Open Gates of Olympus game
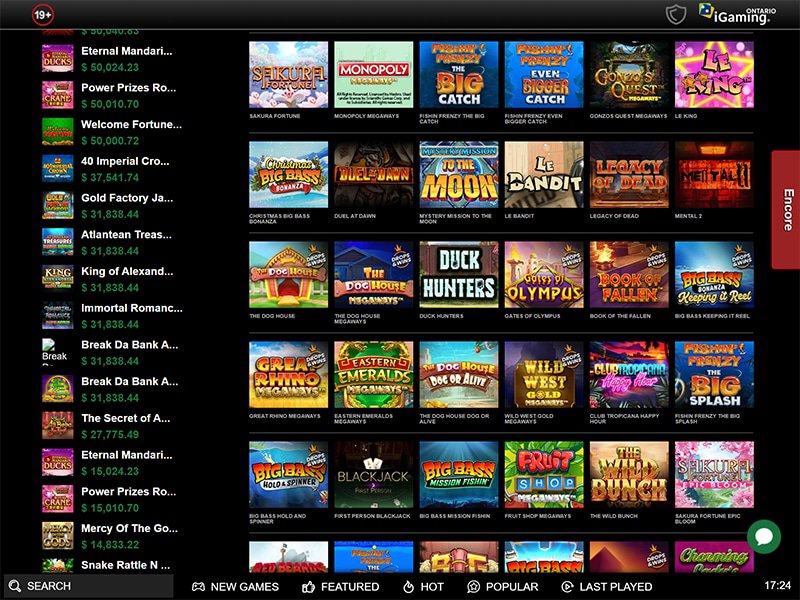Image resolution: width=800 pixels, height=600 pixels. (x=544, y=274)
